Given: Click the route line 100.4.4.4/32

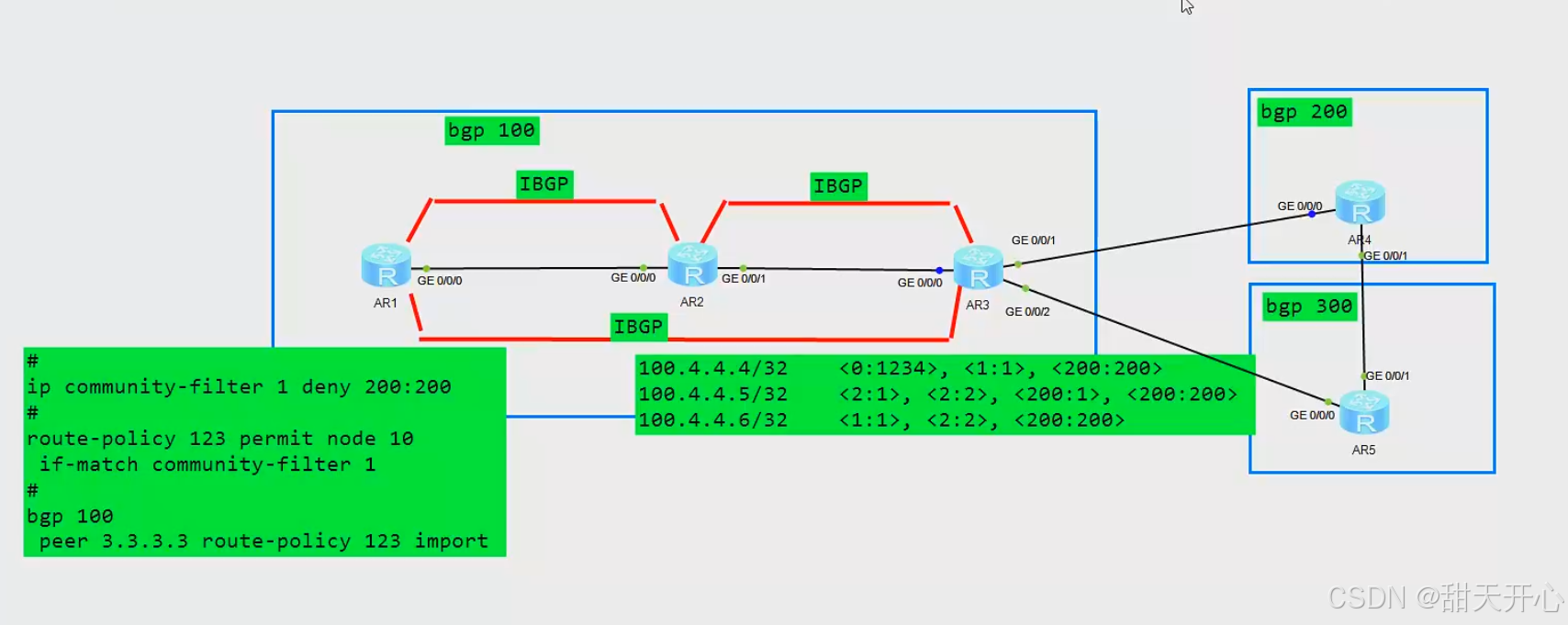Looking at the screenshot, I should click(901, 369).
